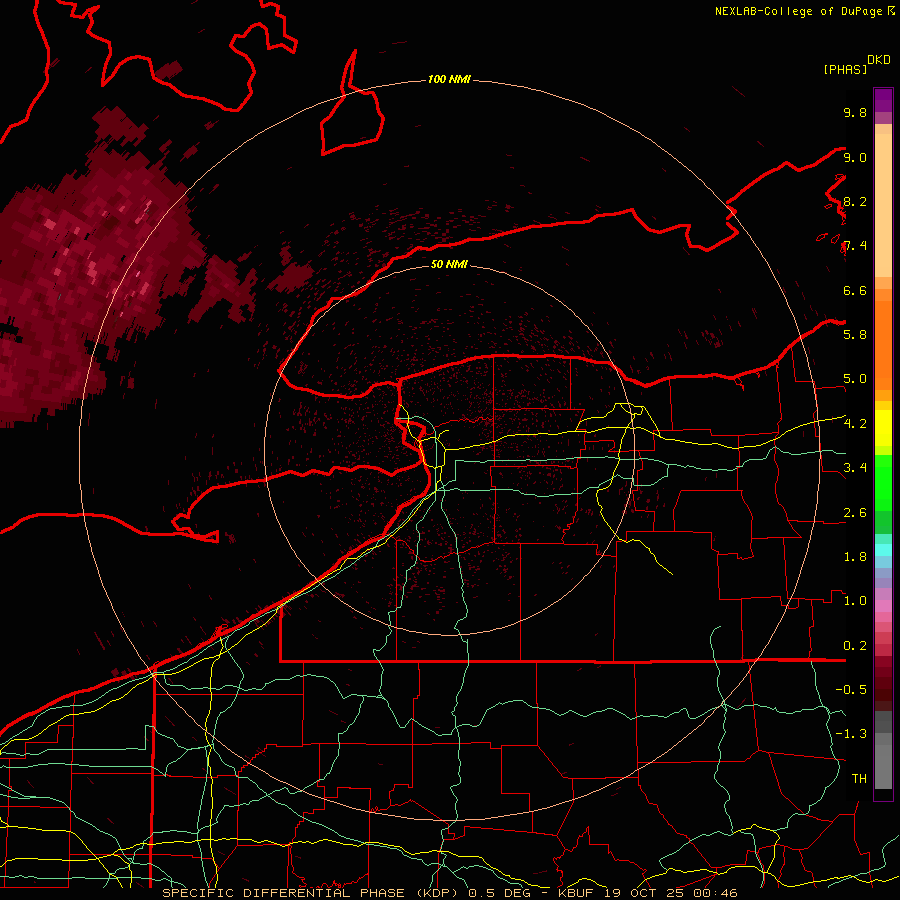
Task: Click the 100 NMI range ring label
Action: tap(449, 79)
